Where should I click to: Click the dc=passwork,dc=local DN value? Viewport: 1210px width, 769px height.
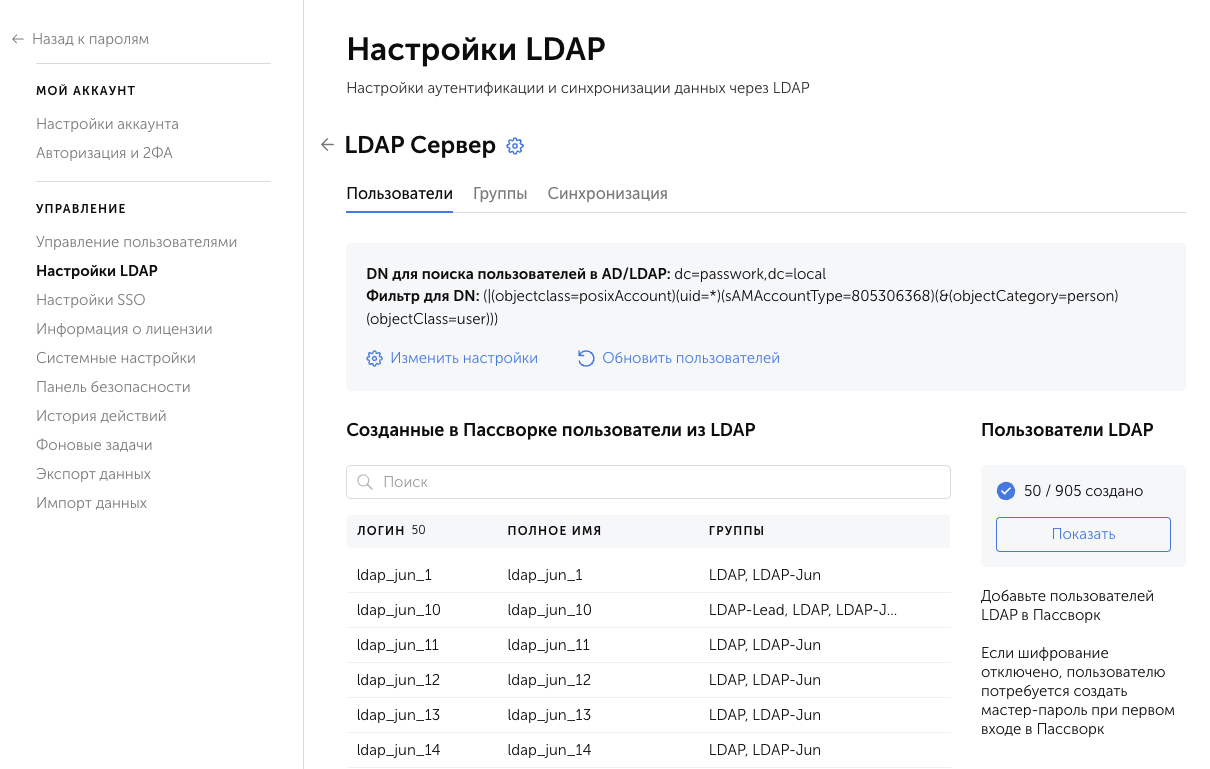coord(750,273)
